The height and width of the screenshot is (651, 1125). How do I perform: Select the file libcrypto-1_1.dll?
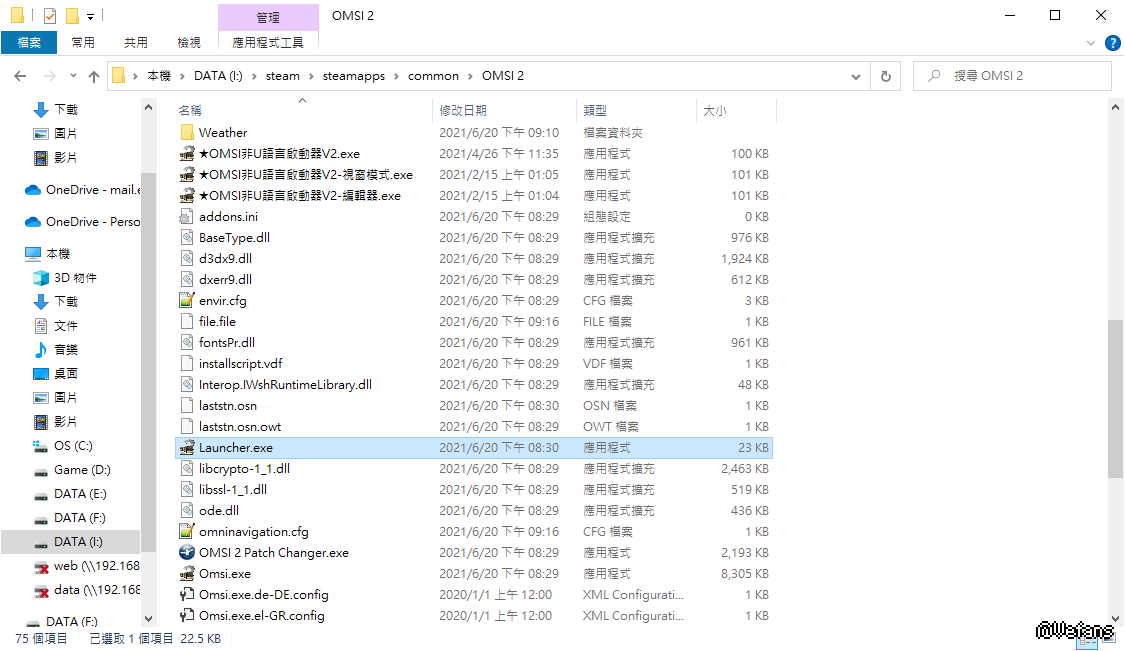pos(244,469)
